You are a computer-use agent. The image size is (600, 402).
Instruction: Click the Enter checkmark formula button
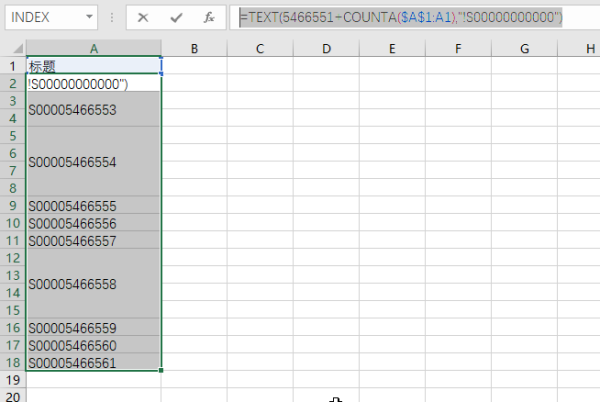point(176,18)
